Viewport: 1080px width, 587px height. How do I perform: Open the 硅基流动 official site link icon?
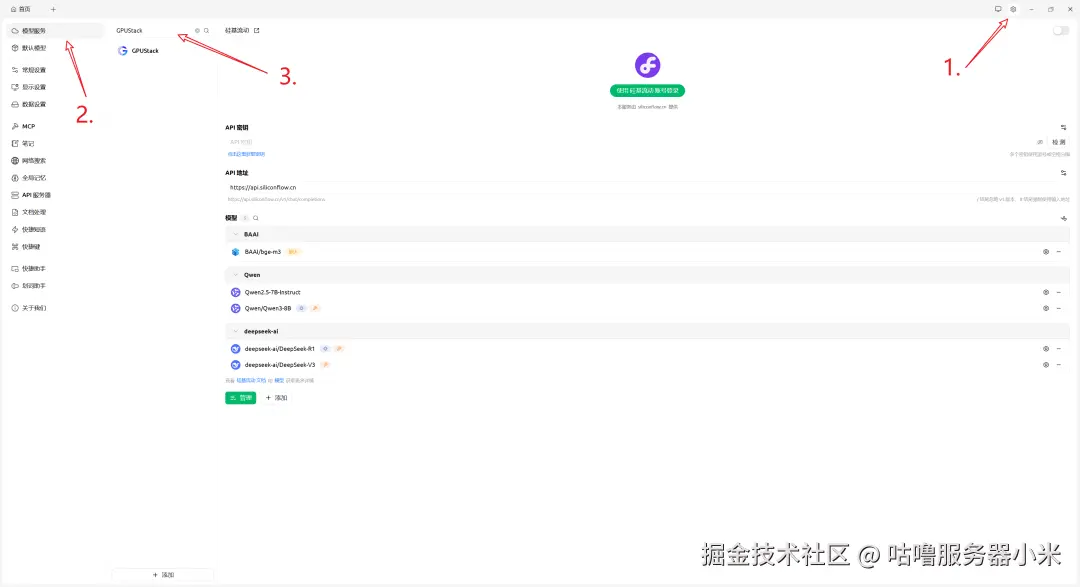click(256, 30)
